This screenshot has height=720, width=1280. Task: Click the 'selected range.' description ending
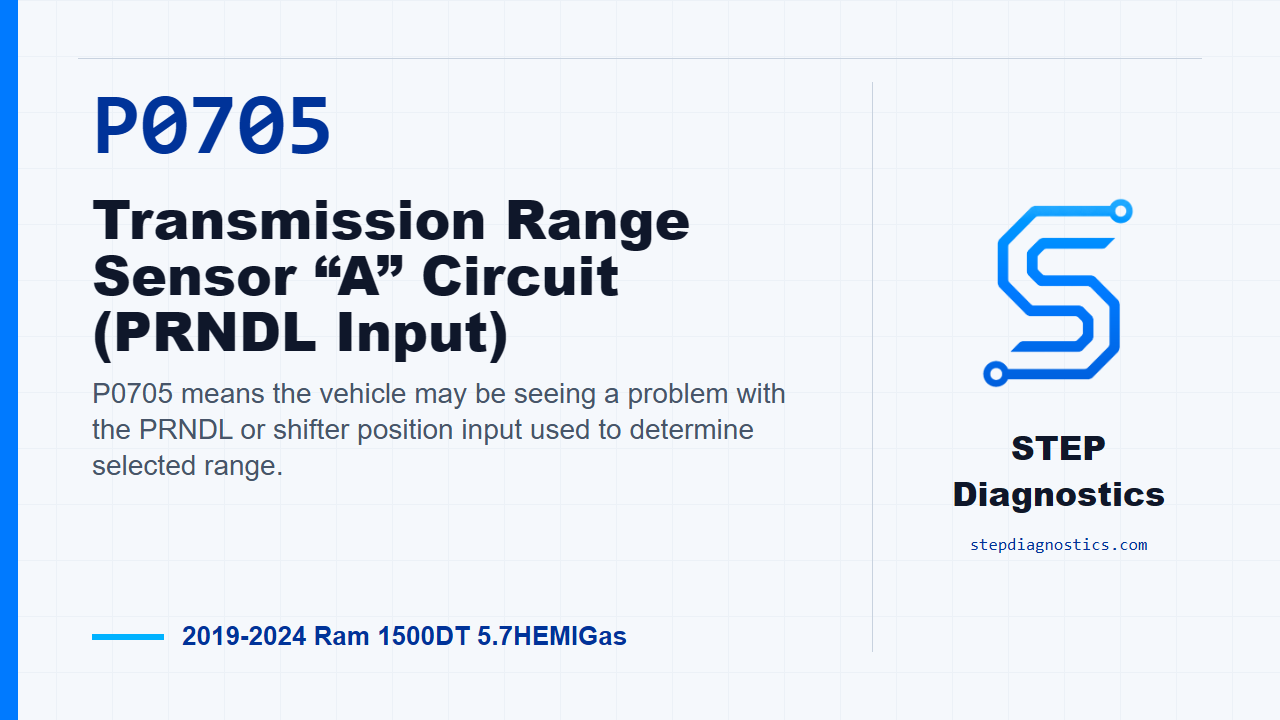(x=188, y=466)
